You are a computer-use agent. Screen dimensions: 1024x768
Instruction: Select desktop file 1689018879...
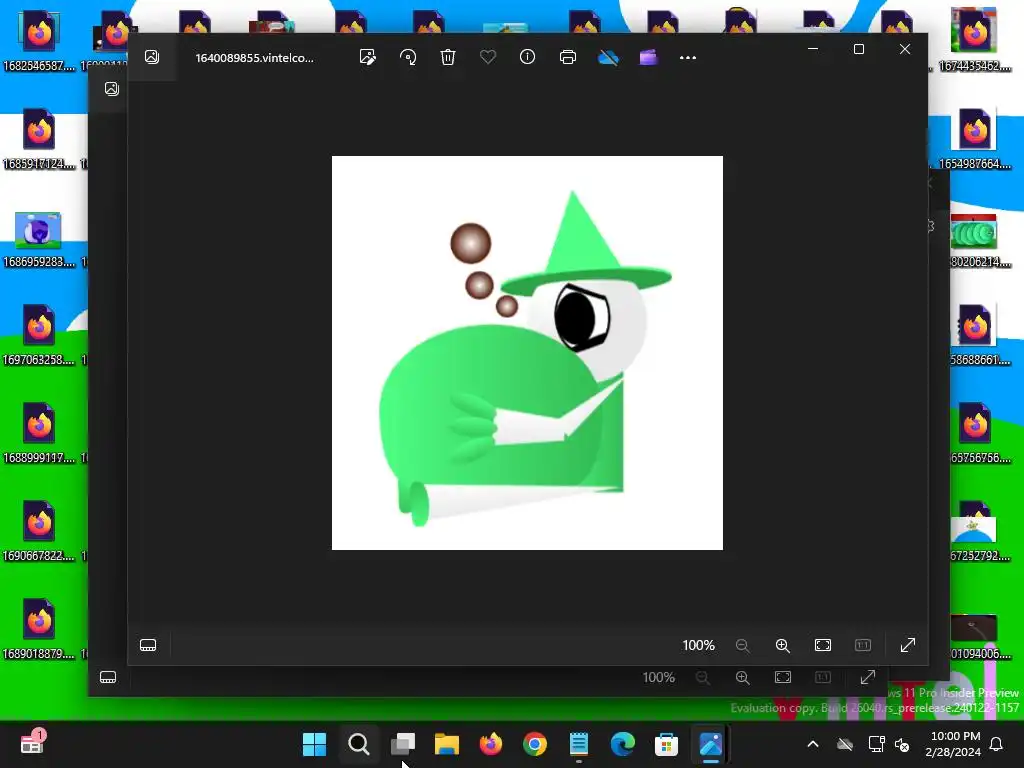(x=39, y=629)
